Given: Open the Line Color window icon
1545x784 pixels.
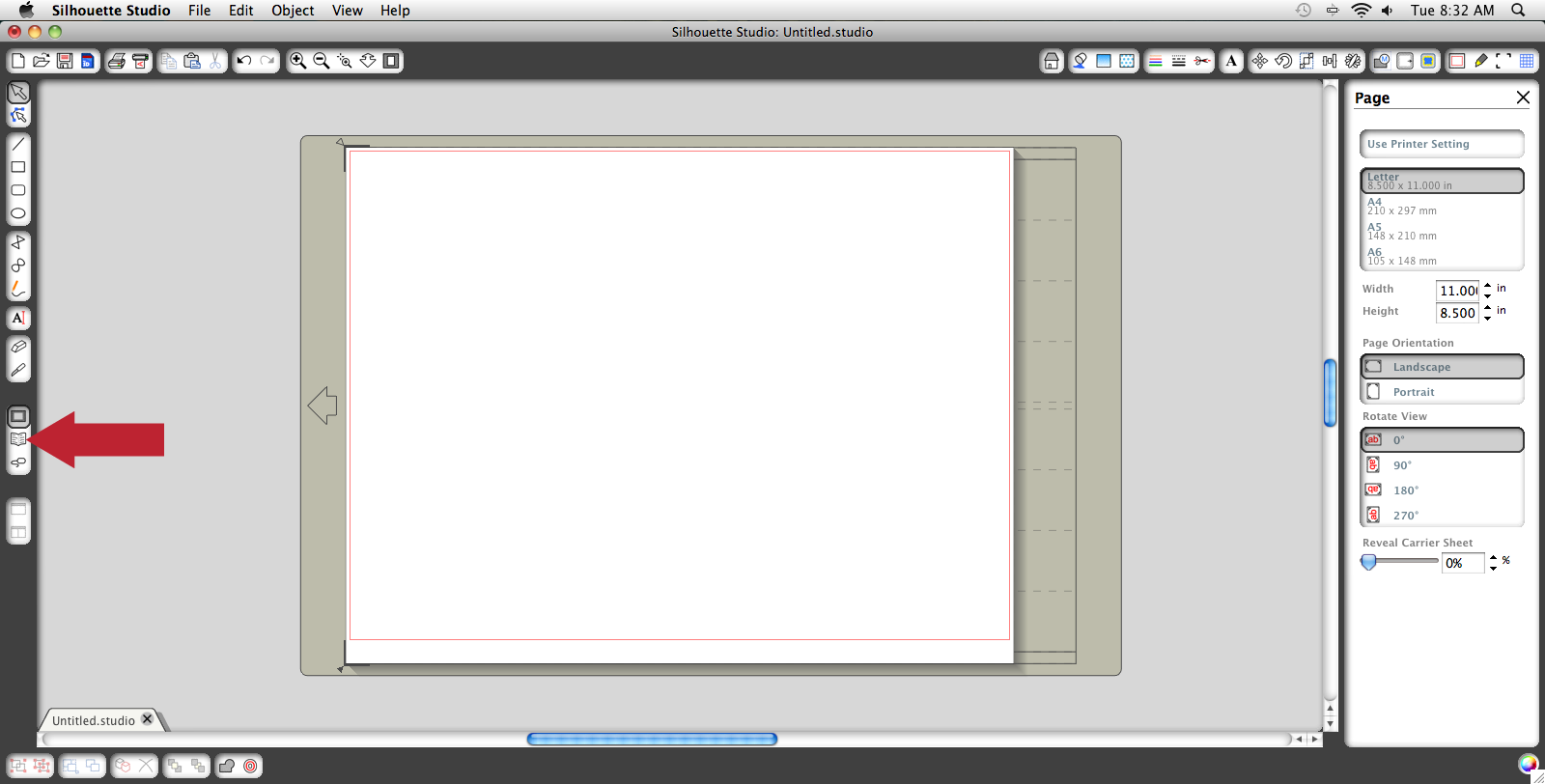Looking at the screenshot, I should pyautogui.click(x=1156, y=61).
